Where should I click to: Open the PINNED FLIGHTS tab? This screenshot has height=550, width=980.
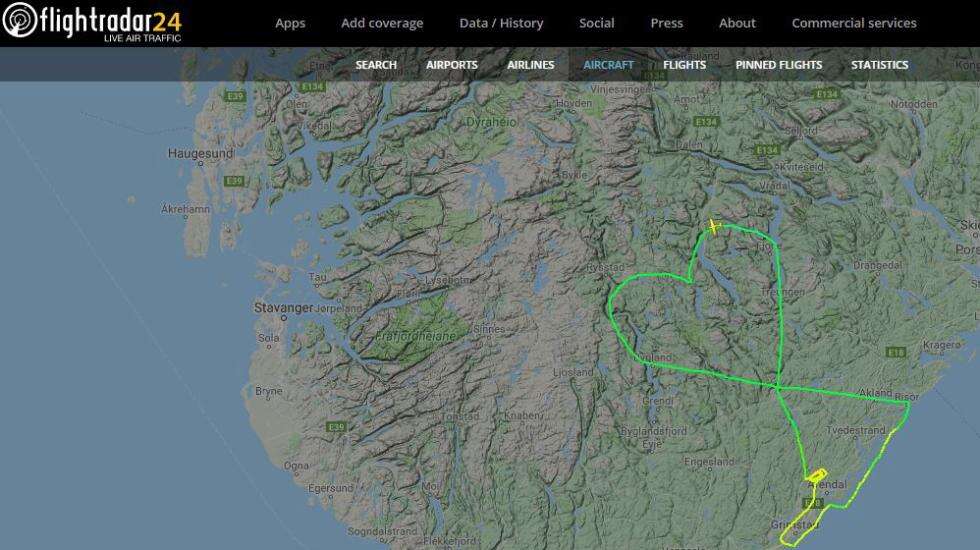(778, 64)
